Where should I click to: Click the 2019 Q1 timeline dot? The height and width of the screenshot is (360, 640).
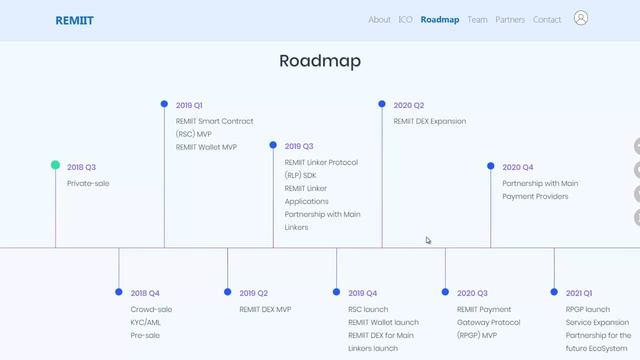click(x=164, y=104)
